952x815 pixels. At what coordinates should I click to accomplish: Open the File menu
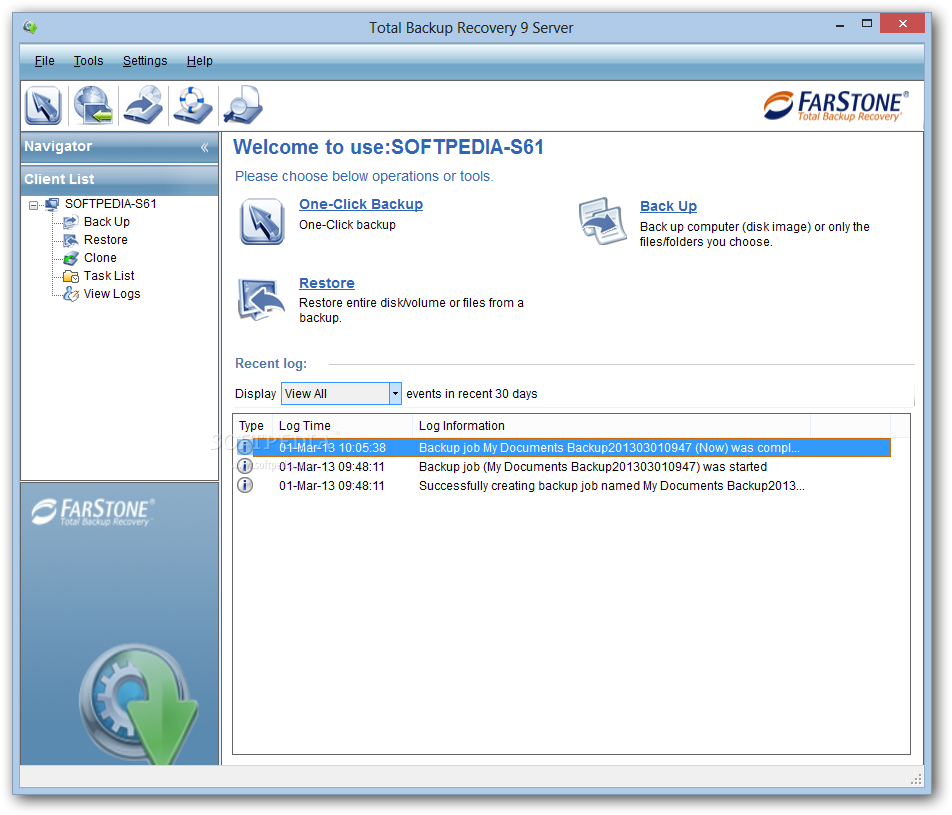click(x=44, y=61)
